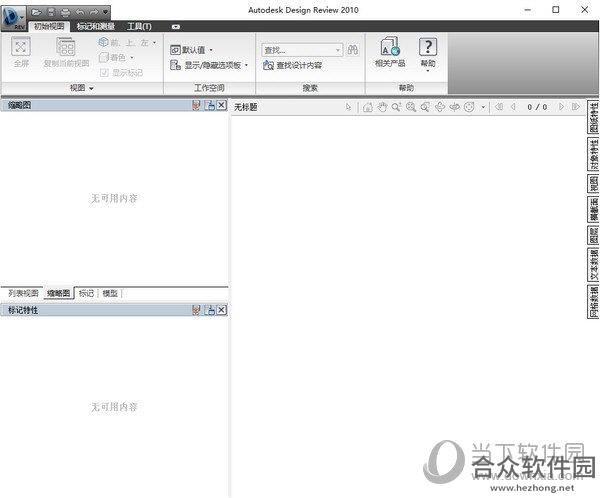Choose the Pan hand tool
Image resolution: width=600 pixels, height=498 pixels.
tap(382, 107)
